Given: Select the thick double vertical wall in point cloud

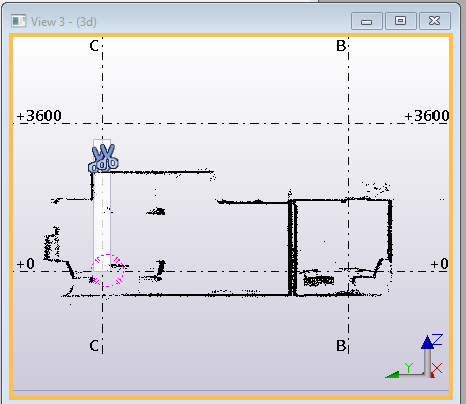Looking at the screenshot, I should (x=292, y=247).
